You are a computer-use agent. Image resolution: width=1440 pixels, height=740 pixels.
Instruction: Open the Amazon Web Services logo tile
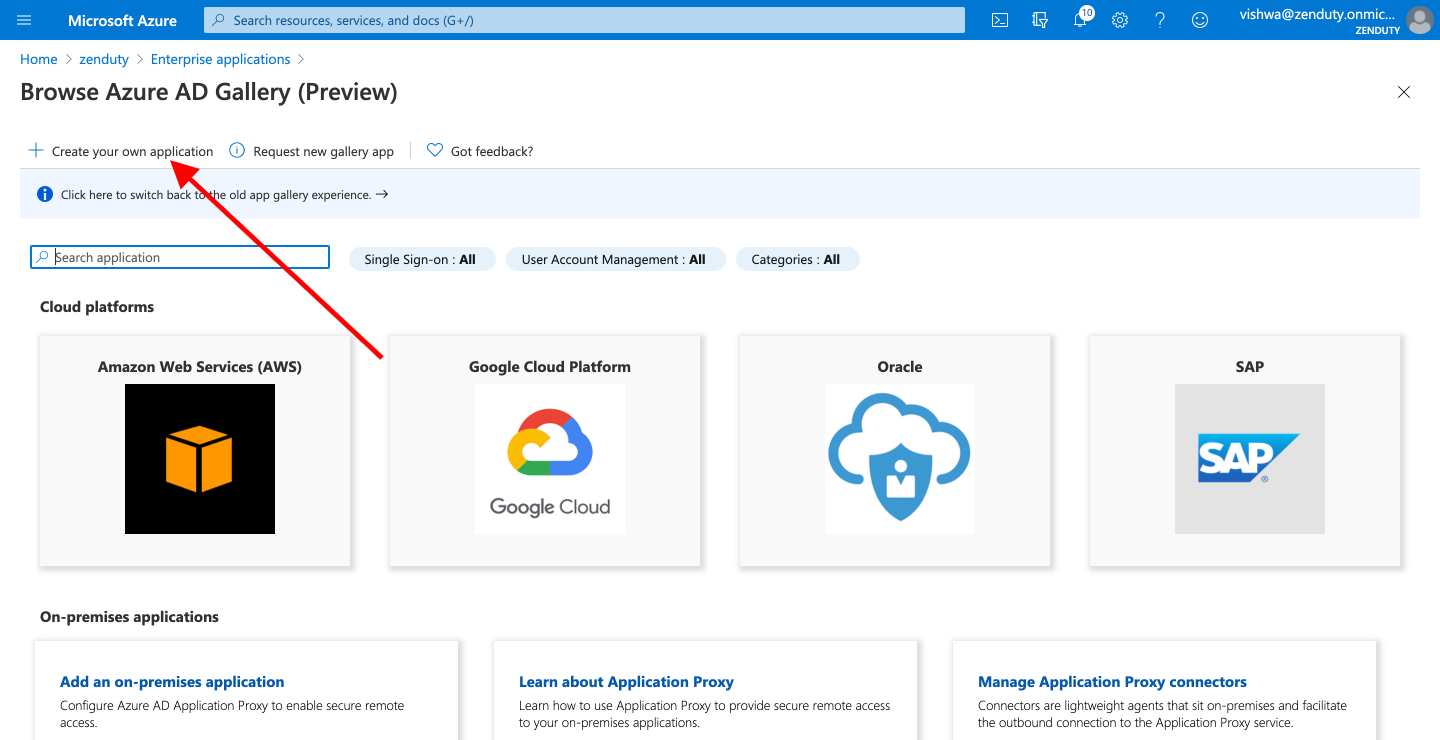tap(200, 459)
